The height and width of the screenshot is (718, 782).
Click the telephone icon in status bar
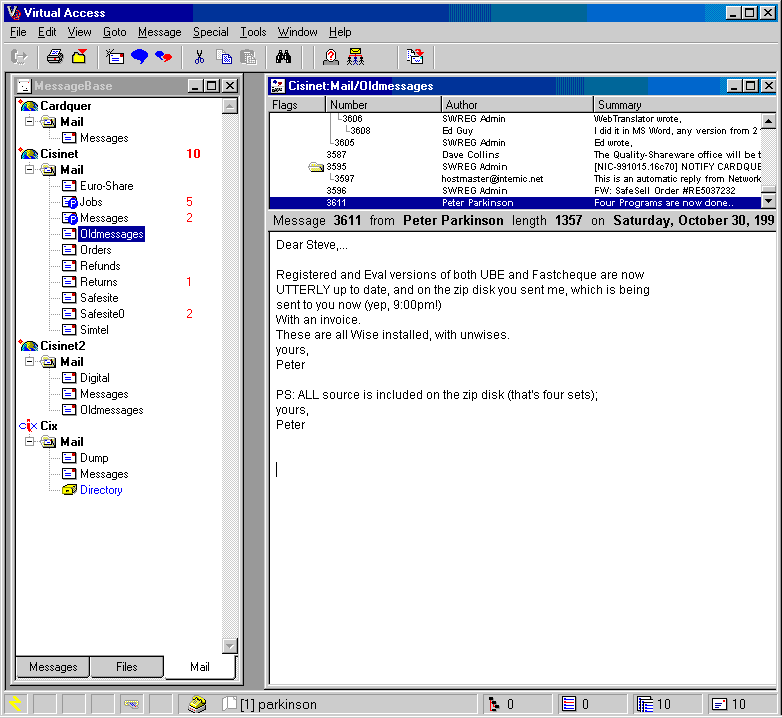click(x=197, y=704)
